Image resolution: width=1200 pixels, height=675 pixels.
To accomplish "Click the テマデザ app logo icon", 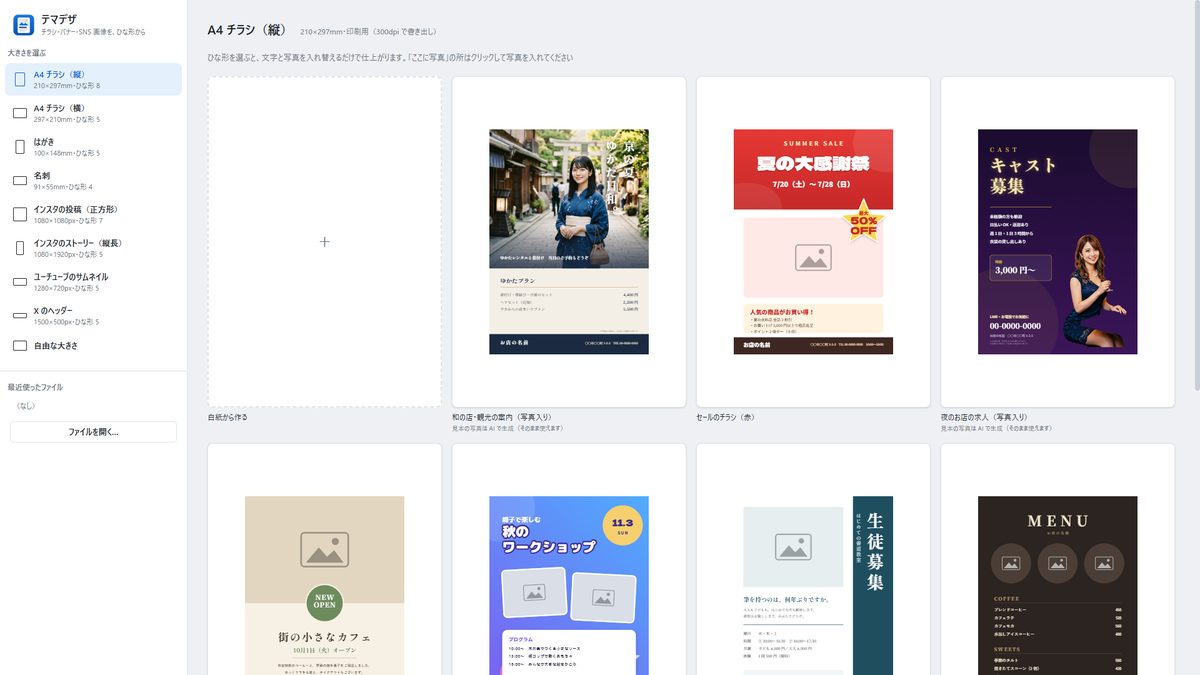I will point(24,24).
